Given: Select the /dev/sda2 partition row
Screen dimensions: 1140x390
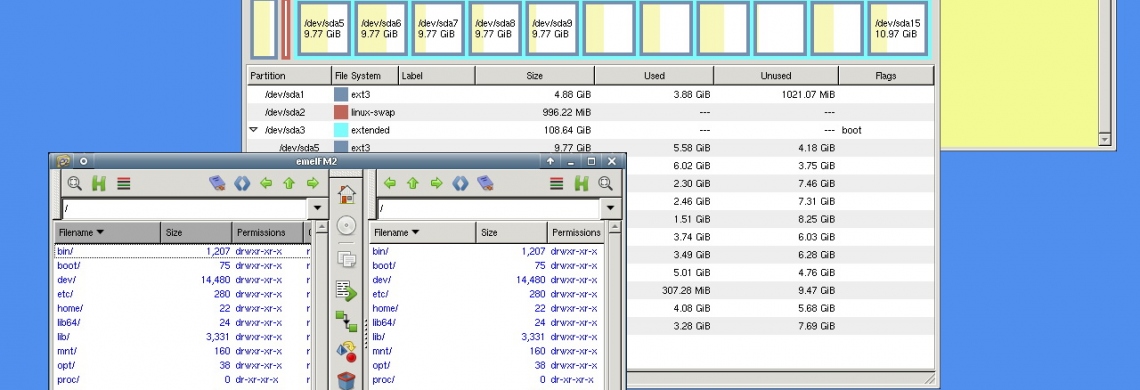Looking at the screenshot, I should tap(590, 113).
